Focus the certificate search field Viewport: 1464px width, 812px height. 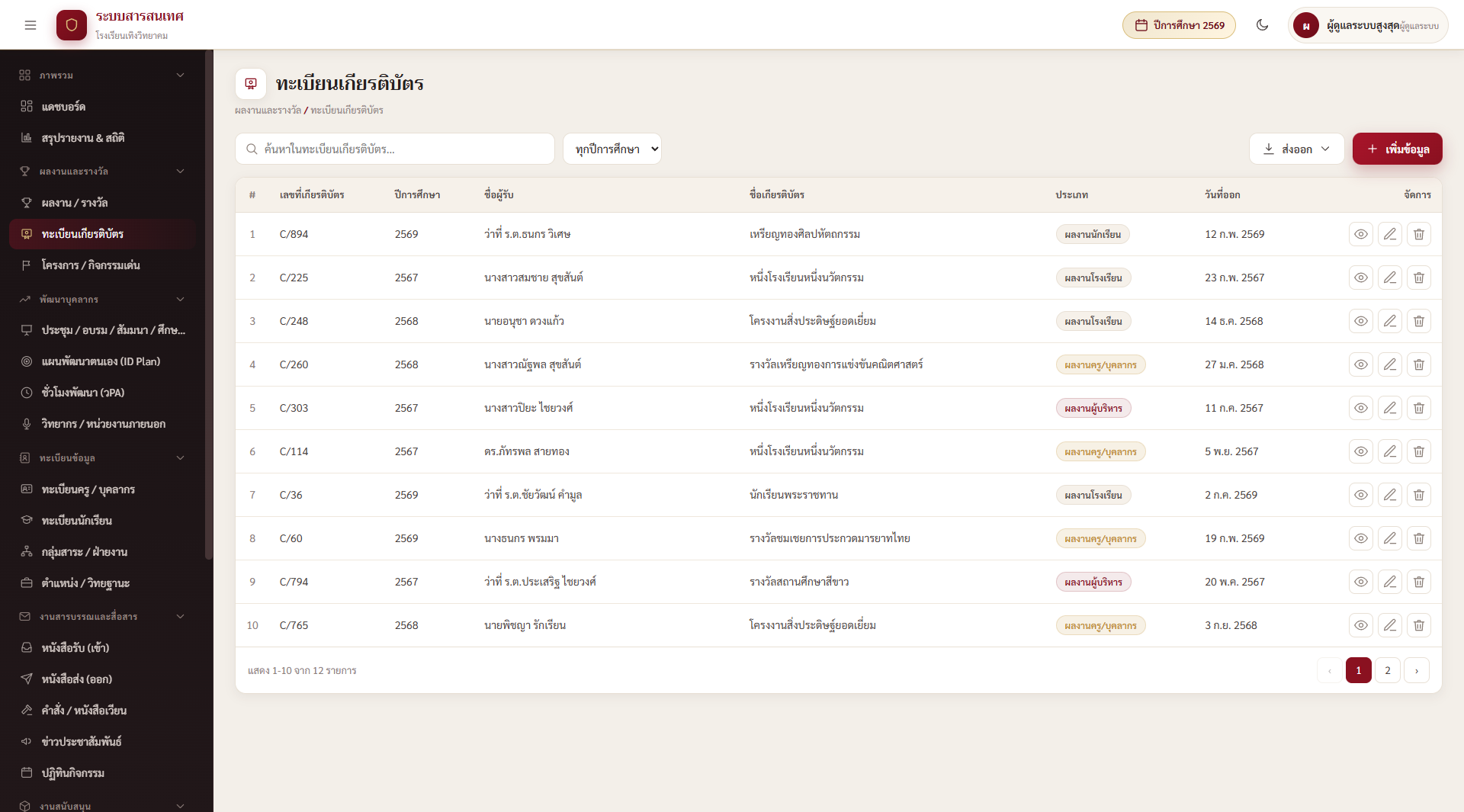(395, 149)
